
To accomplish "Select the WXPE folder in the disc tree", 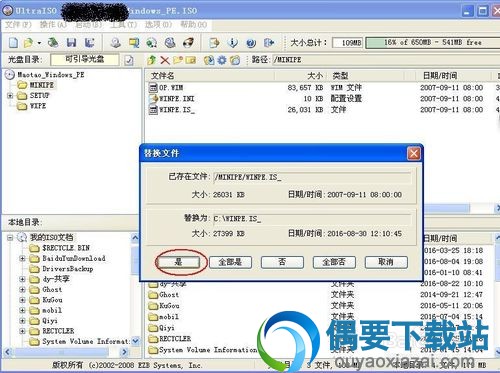I will pyautogui.click(x=32, y=106).
